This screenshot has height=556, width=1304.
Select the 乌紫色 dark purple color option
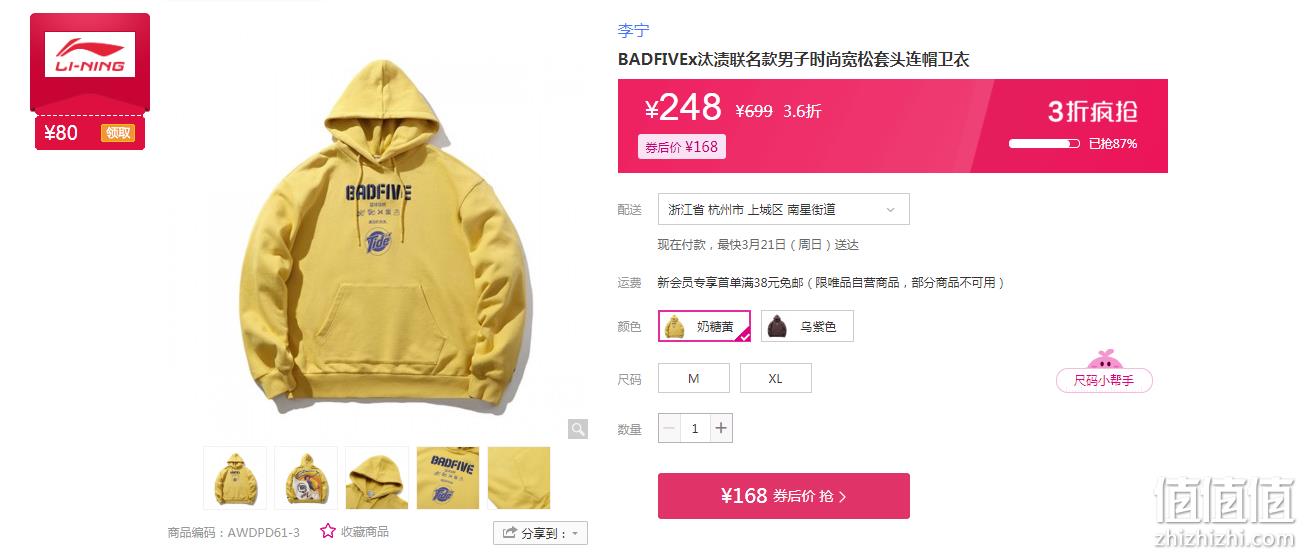807,326
